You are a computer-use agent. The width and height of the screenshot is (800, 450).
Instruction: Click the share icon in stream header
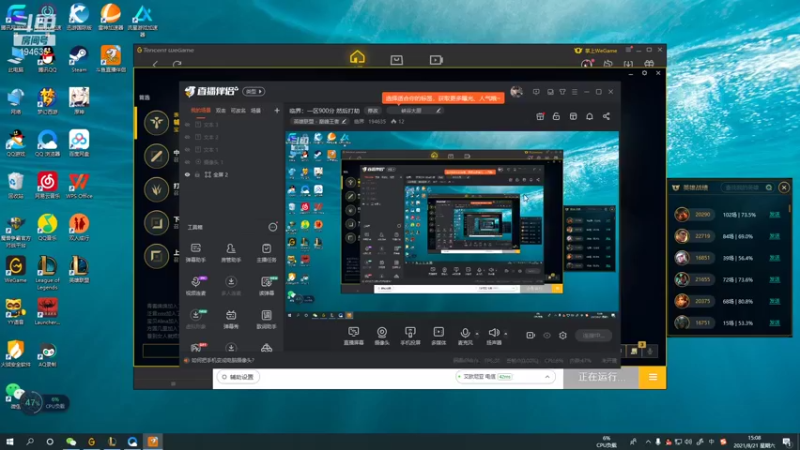click(x=606, y=116)
